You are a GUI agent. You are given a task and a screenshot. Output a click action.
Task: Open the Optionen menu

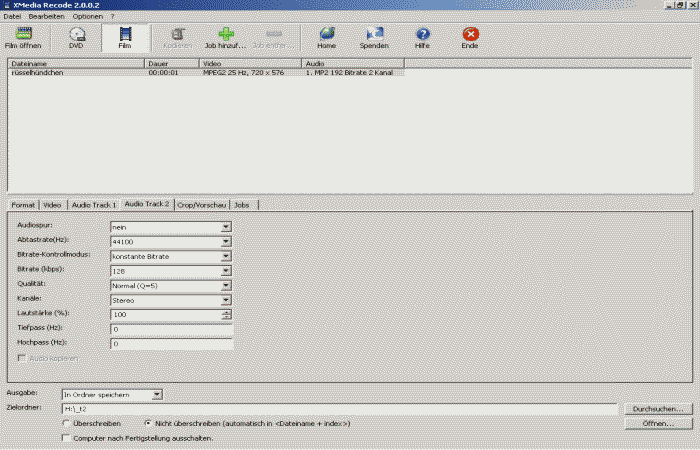tap(87, 17)
